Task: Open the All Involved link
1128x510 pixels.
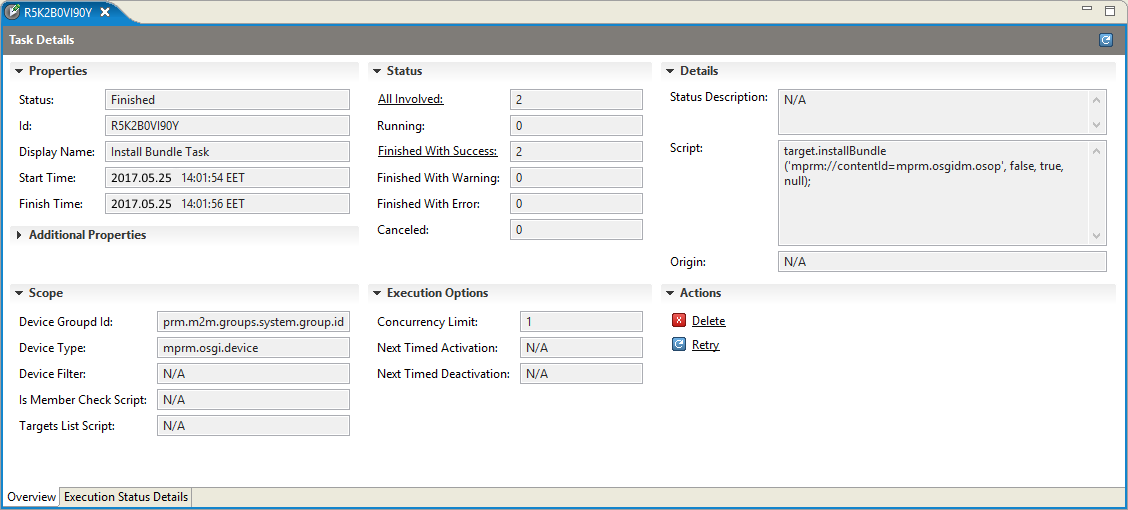Action: 411,99
